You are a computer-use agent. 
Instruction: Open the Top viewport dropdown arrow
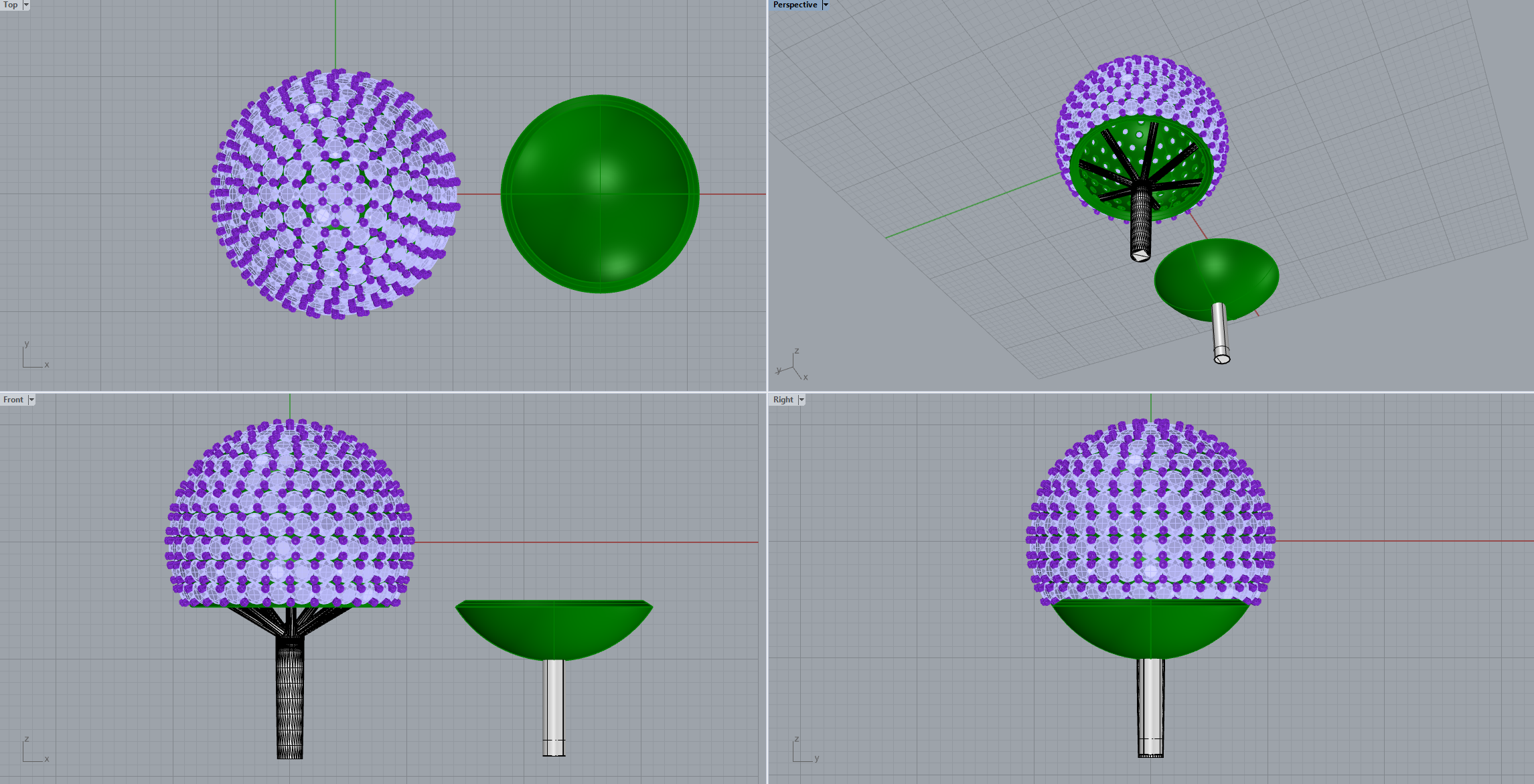[x=26, y=5]
